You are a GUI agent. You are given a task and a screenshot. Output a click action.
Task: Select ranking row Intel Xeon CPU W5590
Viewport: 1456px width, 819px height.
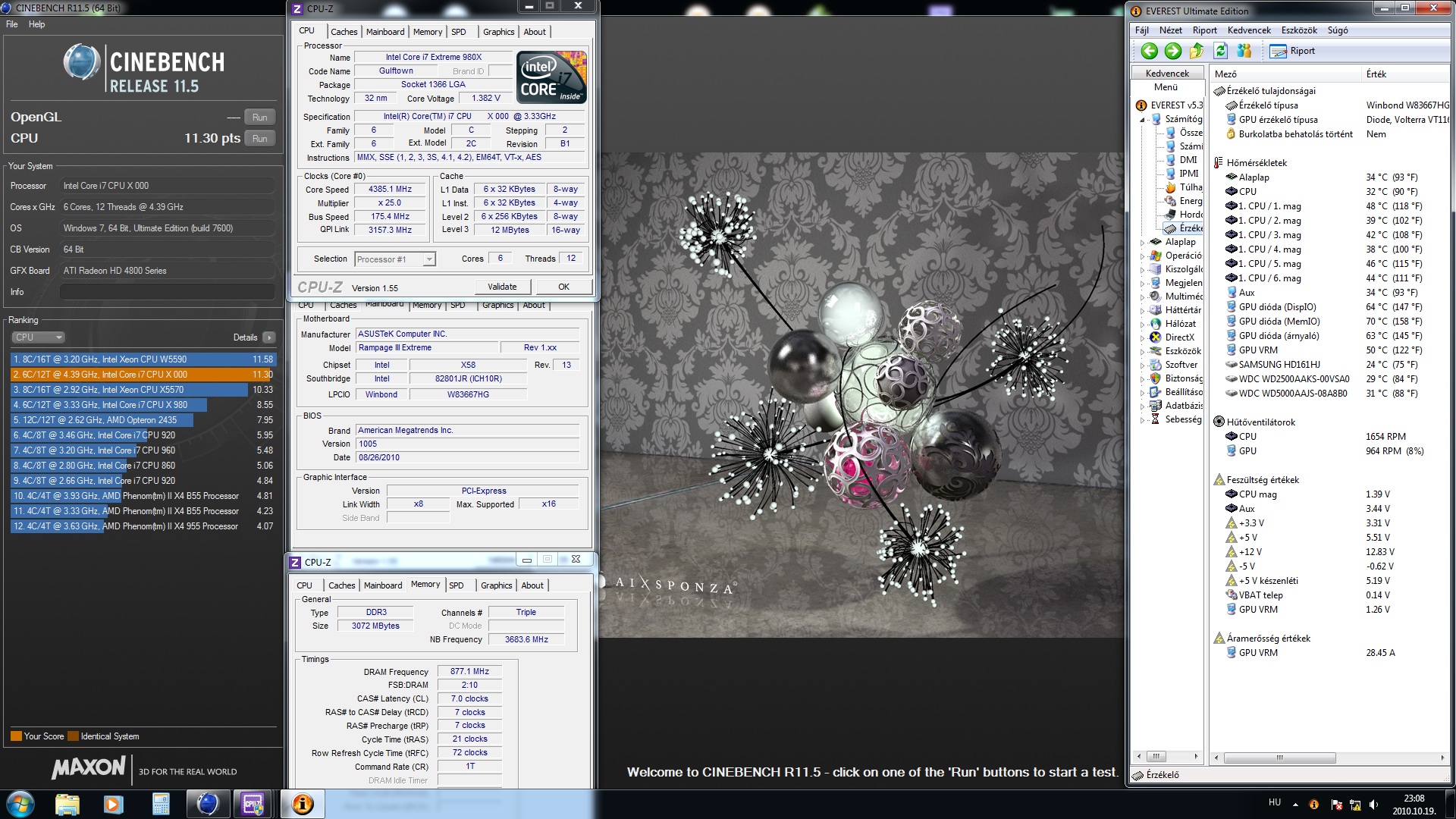pos(143,359)
